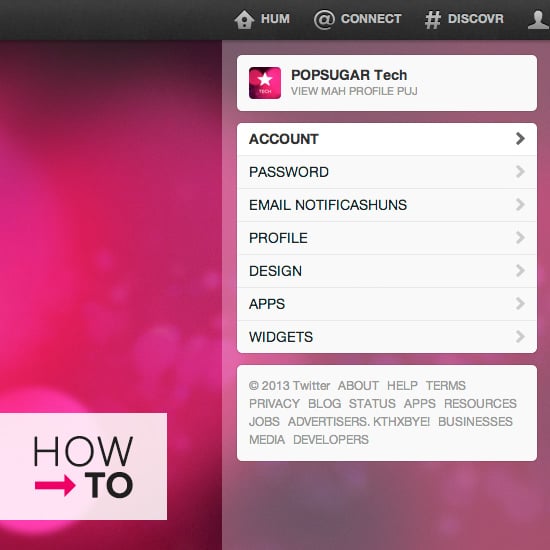550x550 pixels.
Task: Click the pink arrow in How To
Action: click(55, 485)
